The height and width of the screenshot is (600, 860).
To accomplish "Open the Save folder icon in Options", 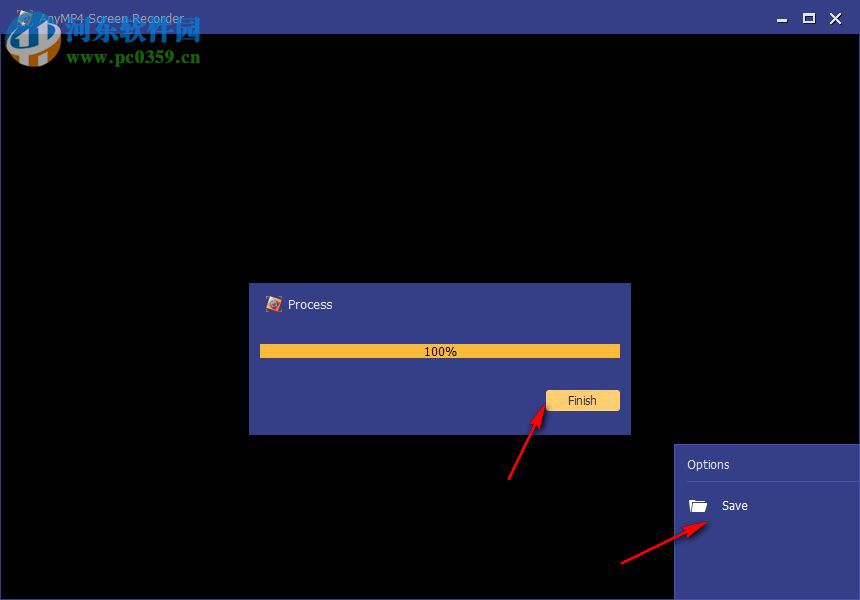I will coord(700,505).
